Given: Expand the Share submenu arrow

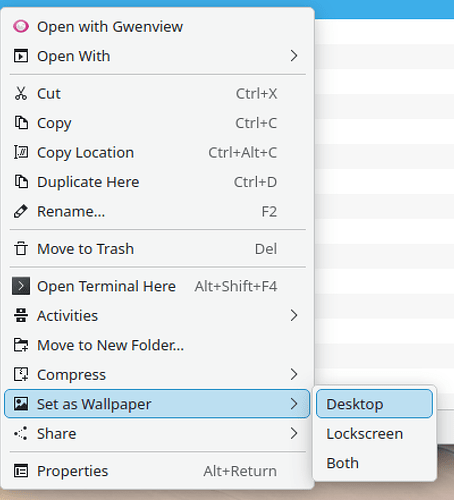Looking at the screenshot, I should point(293,433).
